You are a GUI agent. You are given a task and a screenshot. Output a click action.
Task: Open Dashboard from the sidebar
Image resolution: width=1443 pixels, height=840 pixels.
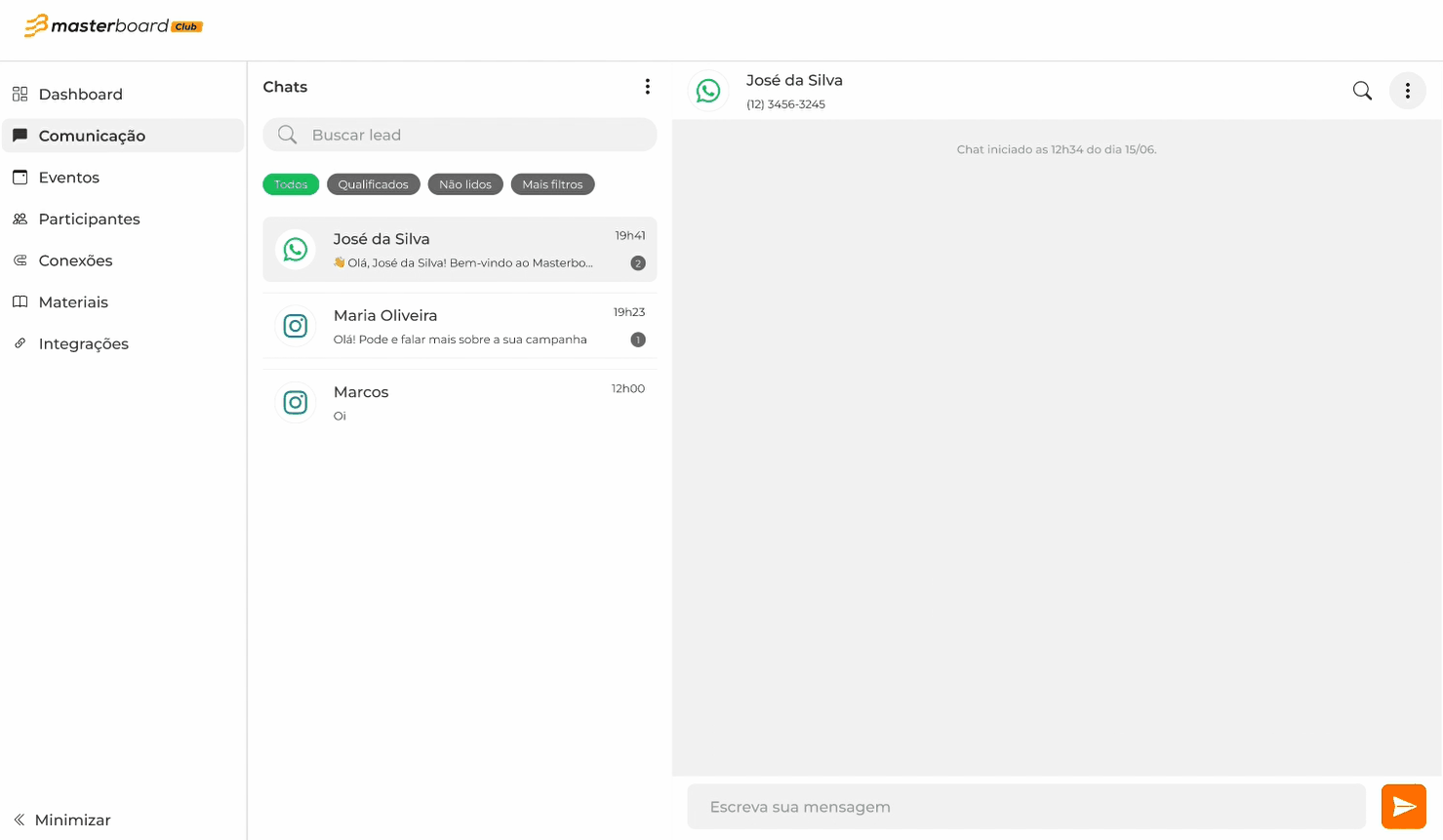(80, 95)
